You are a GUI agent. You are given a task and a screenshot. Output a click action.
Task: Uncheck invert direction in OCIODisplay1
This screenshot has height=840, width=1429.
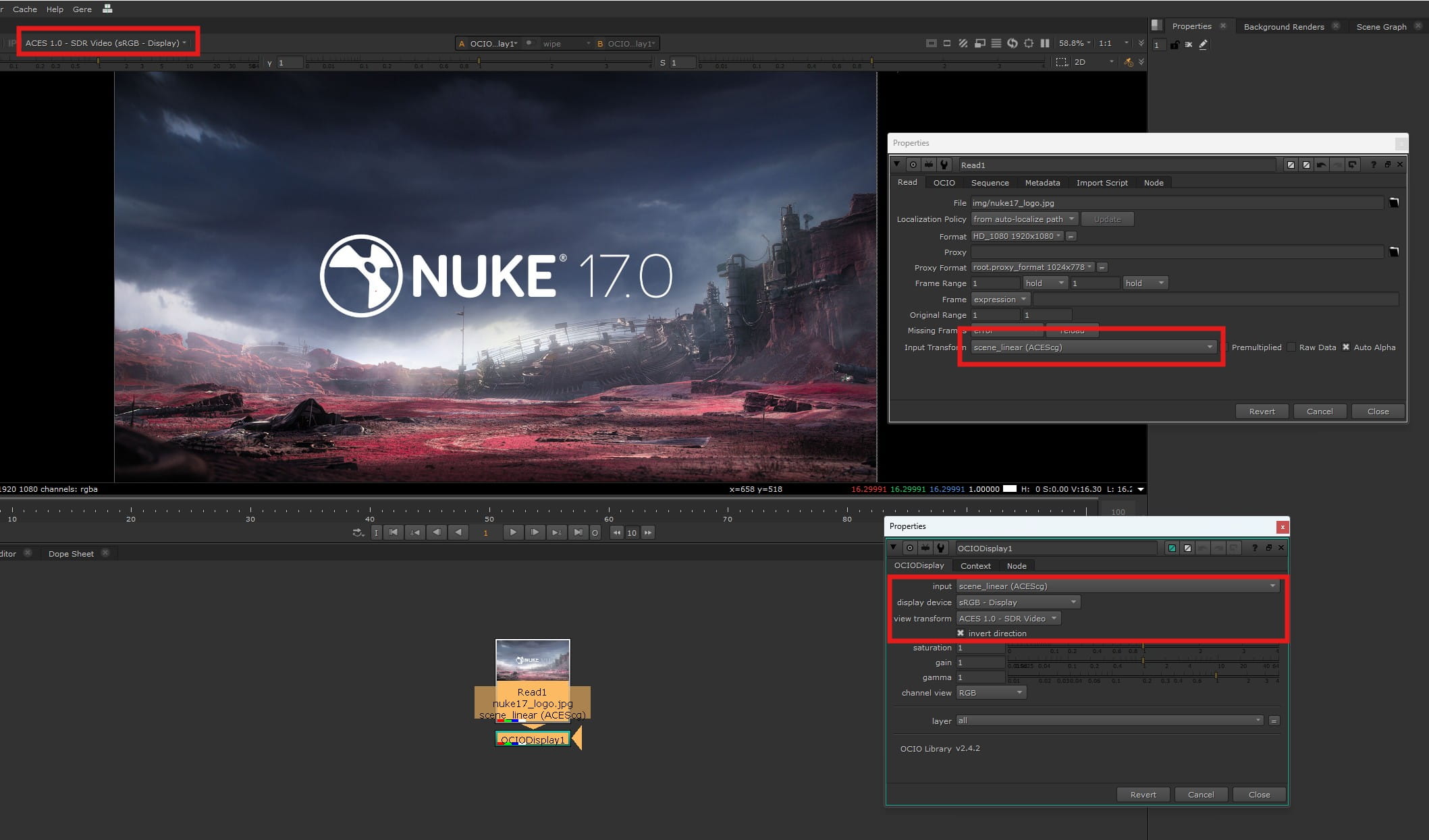[961, 633]
